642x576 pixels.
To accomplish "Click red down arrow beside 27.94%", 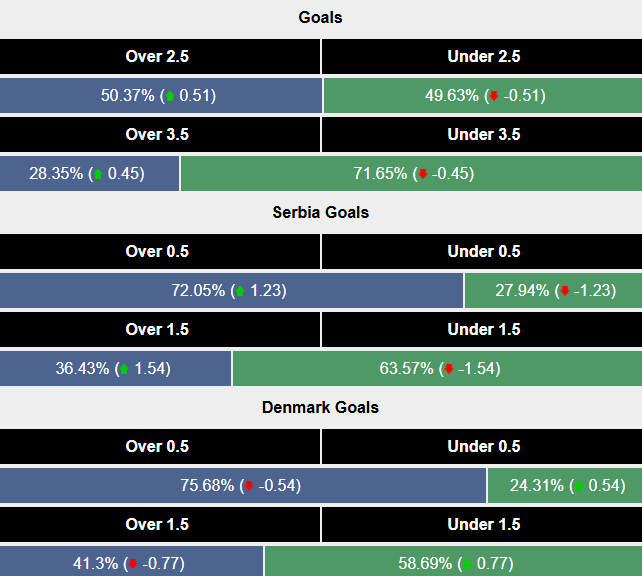I will (564, 292).
